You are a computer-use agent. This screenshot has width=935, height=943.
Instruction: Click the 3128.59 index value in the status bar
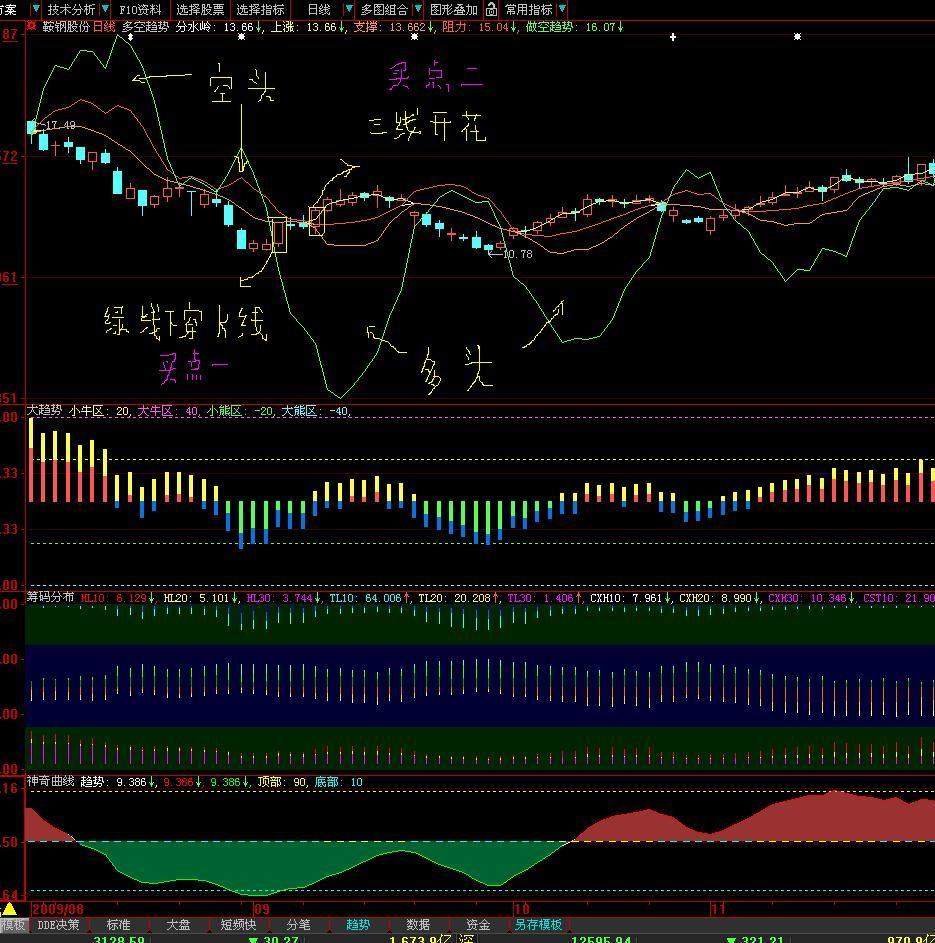(x=119, y=939)
